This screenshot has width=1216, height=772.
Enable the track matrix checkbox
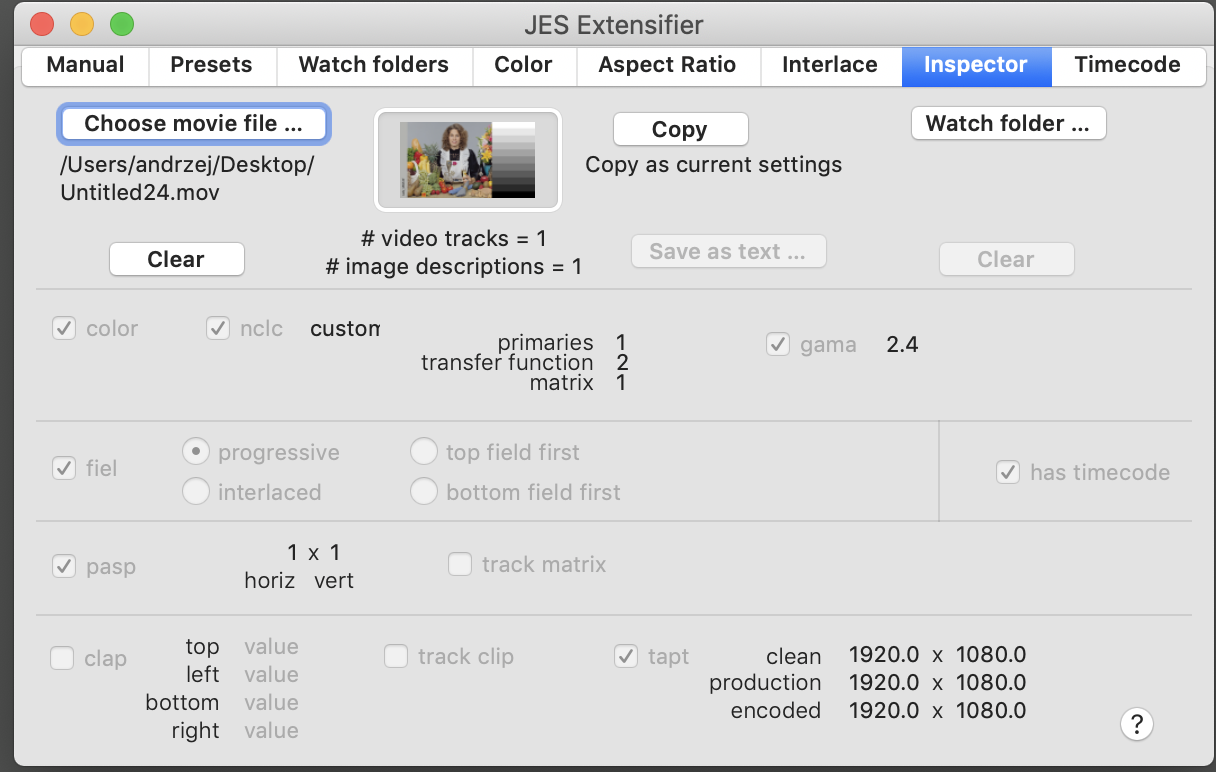(460, 565)
